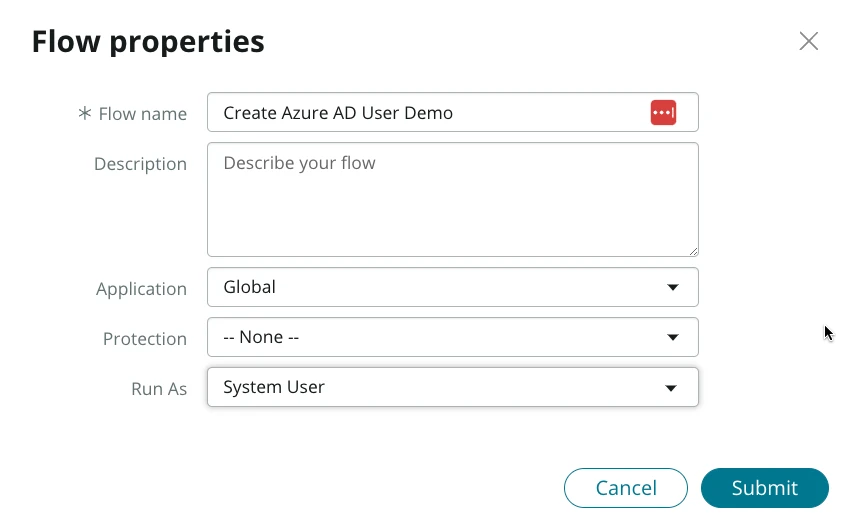Click the Protection label

tap(144, 339)
